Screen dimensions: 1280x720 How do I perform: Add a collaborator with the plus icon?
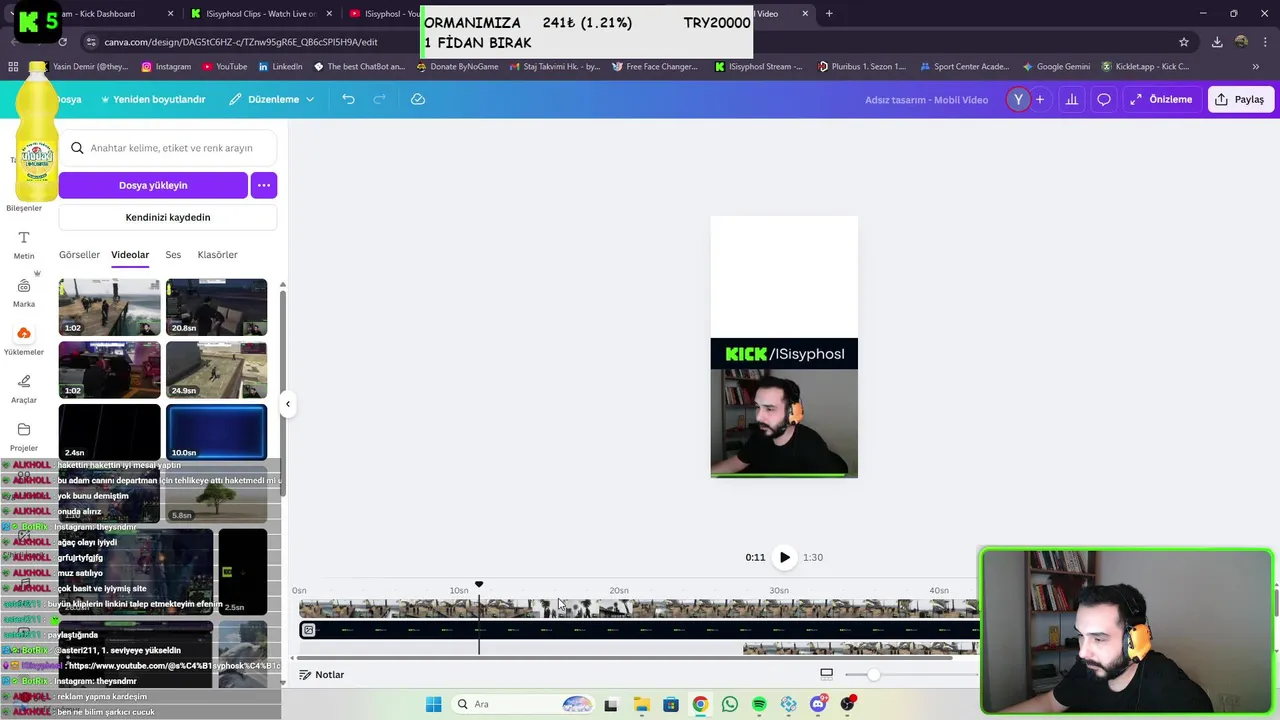[x=1040, y=99]
